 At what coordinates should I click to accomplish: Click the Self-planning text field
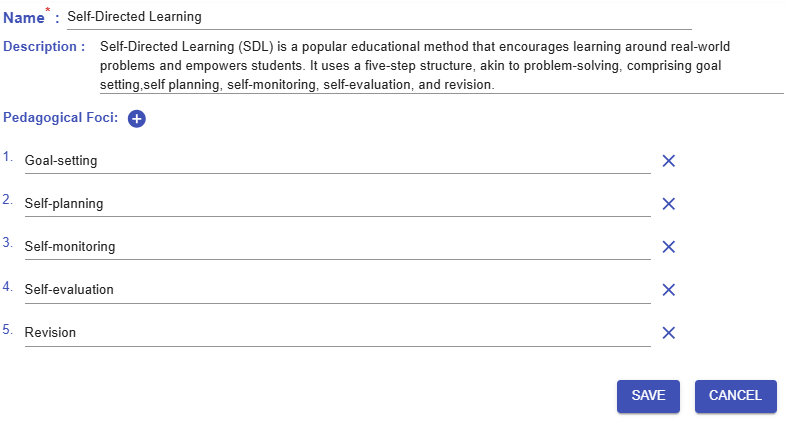tap(337, 204)
